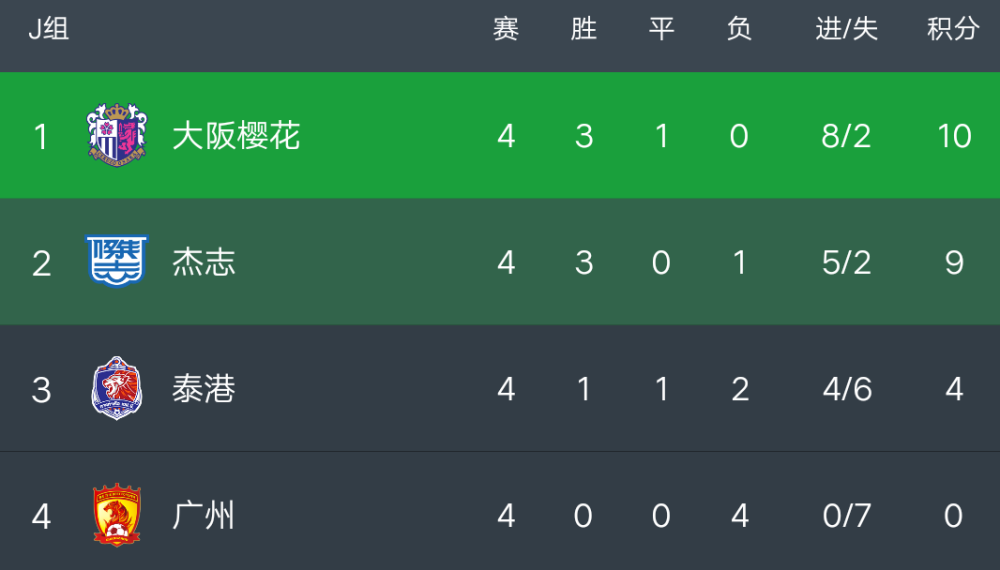This screenshot has height=570, width=1000.
Task: Click the 积分 points column header
Action: click(953, 29)
